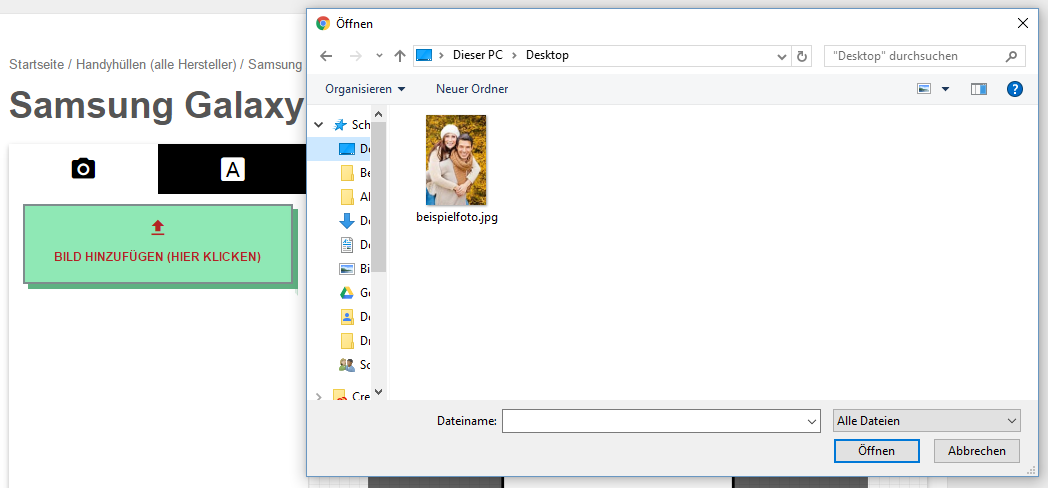Click the PC icon in address bar

(423, 55)
